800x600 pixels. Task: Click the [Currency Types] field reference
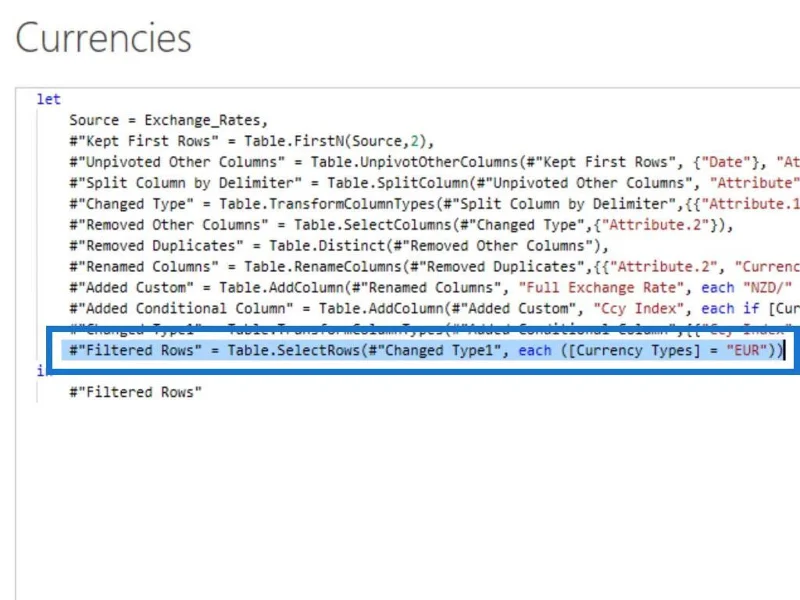(x=634, y=351)
